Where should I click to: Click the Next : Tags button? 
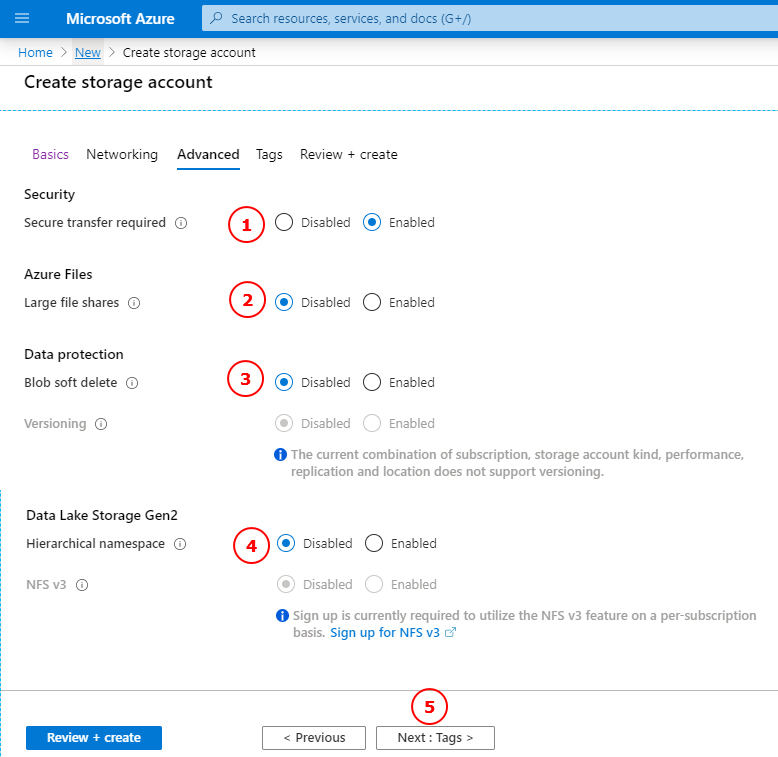435,738
